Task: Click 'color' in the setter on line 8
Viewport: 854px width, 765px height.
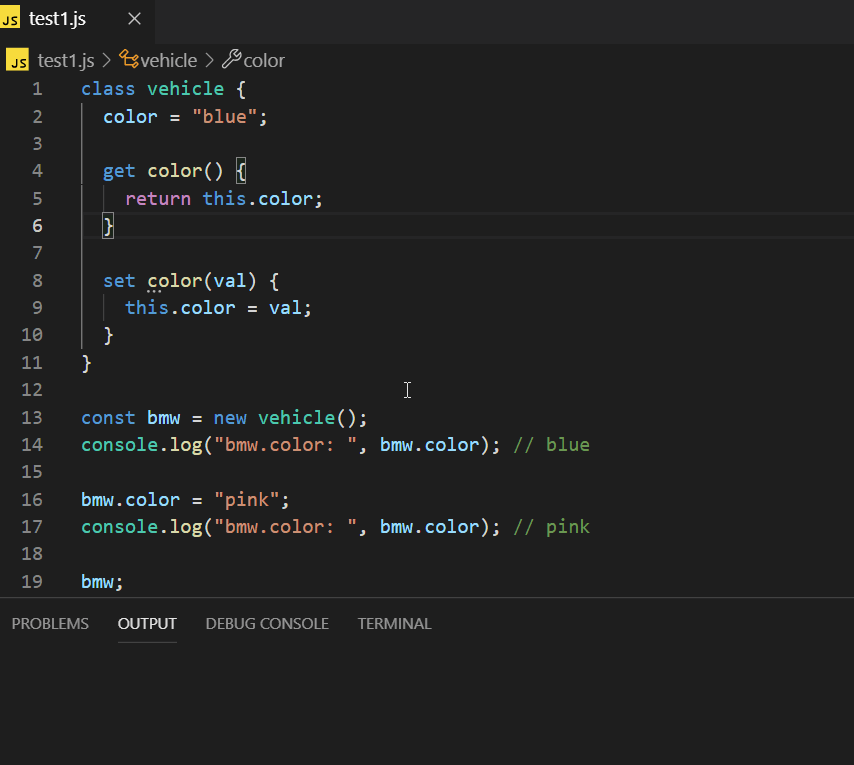Action: [x=174, y=281]
